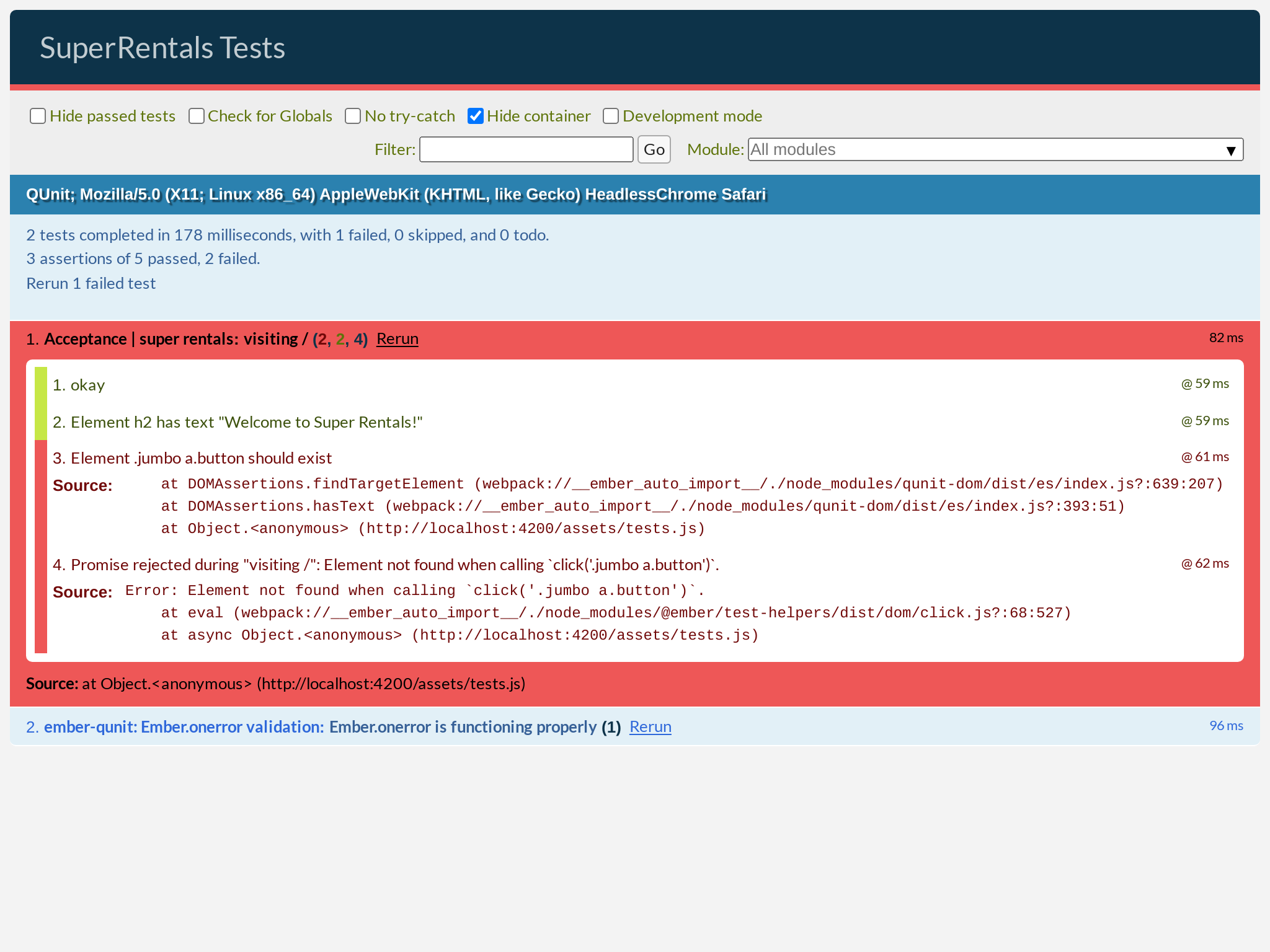1270x952 pixels.
Task: Enable Development mode checkbox
Action: [x=611, y=116]
